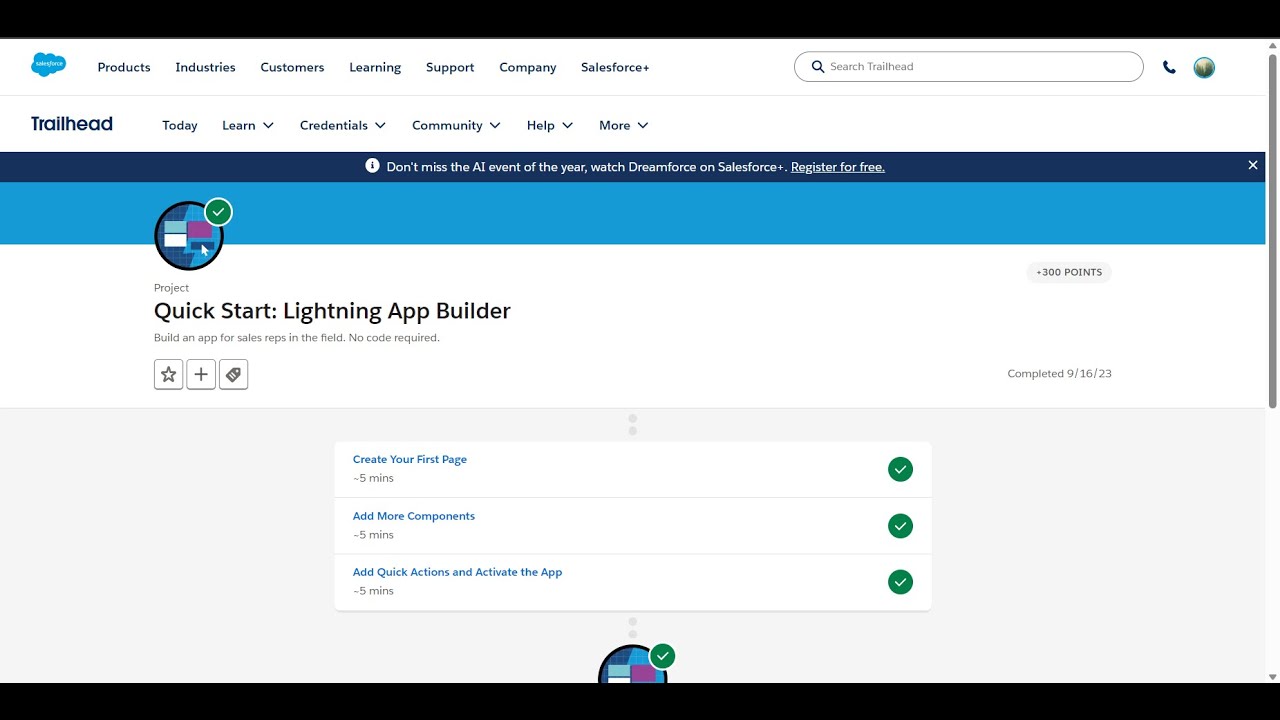The height and width of the screenshot is (720, 1280).
Task: Add project to trailmix with plus icon
Action: click(x=201, y=375)
